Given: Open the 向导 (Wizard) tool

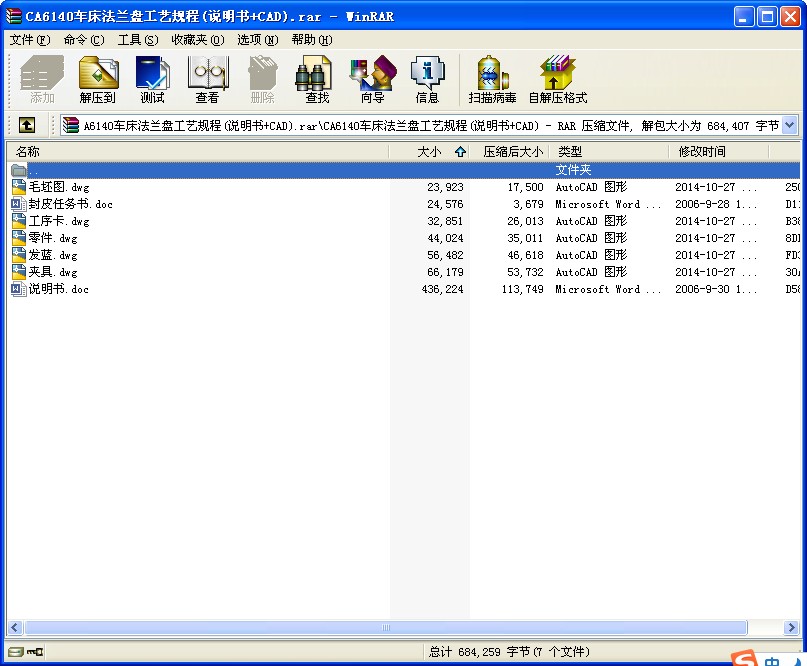Looking at the screenshot, I should [x=372, y=79].
